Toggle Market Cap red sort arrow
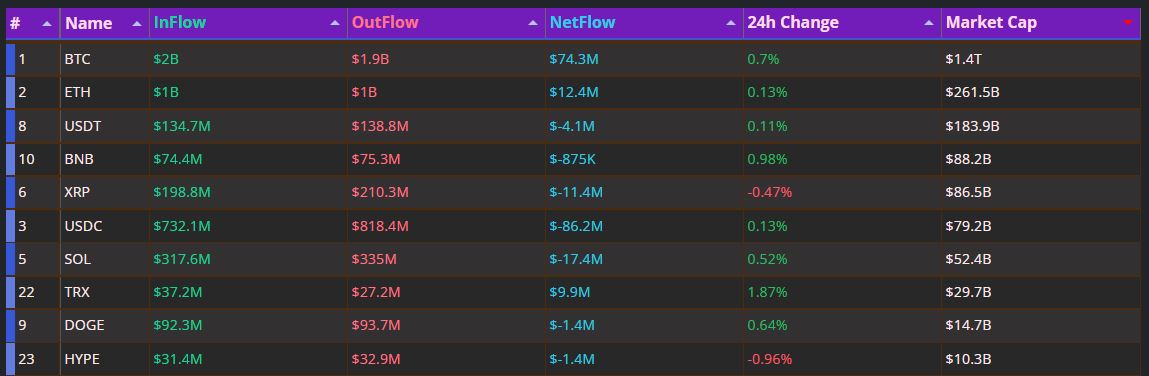 point(1128,23)
